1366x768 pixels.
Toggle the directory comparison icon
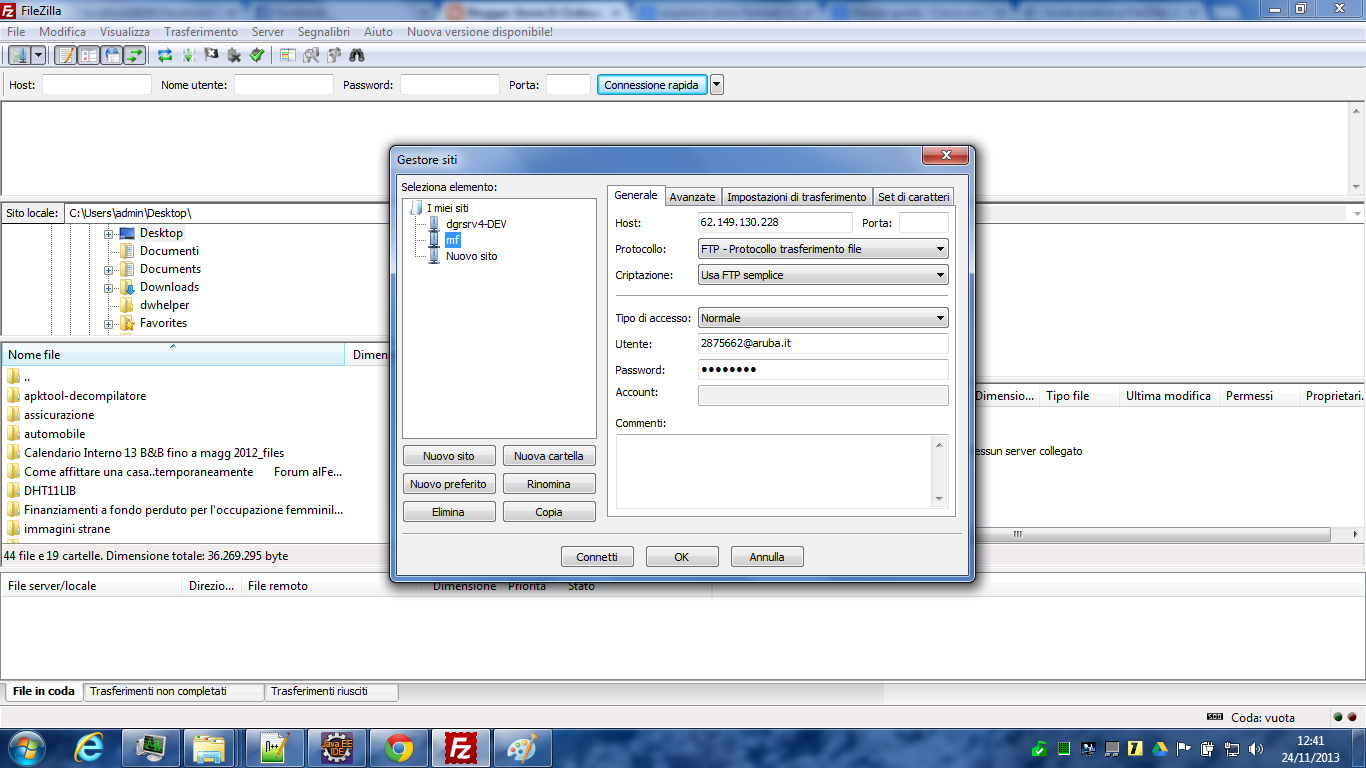click(311, 55)
